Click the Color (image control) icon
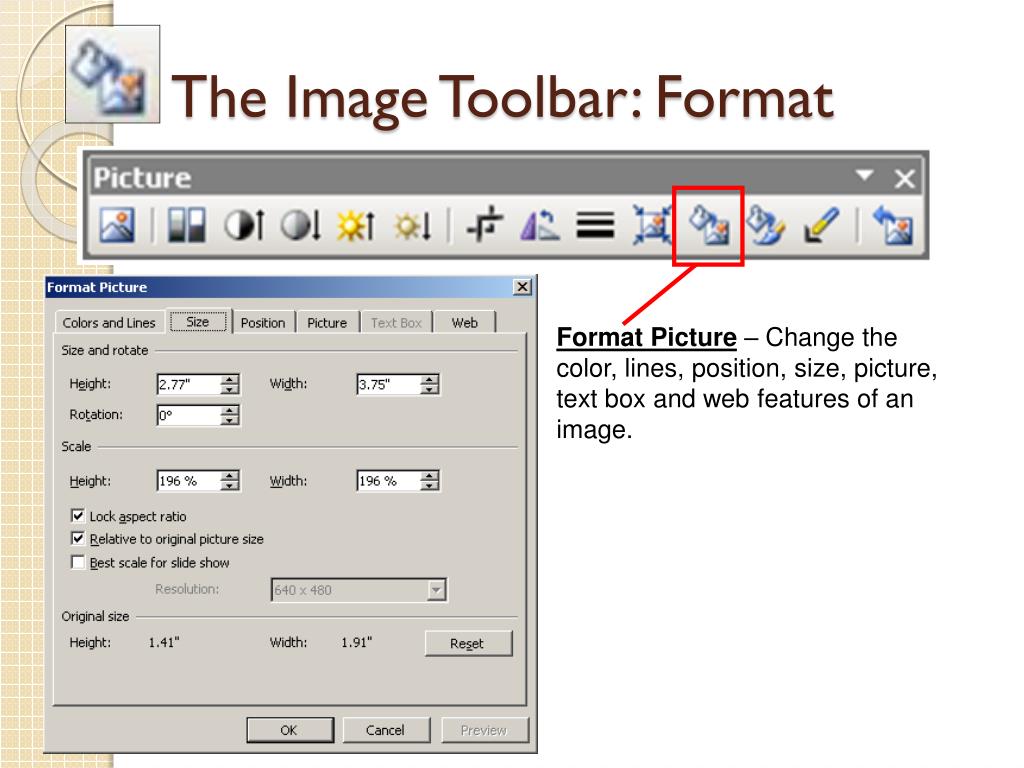Image resolution: width=1024 pixels, height=768 pixels. pos(186,225)
